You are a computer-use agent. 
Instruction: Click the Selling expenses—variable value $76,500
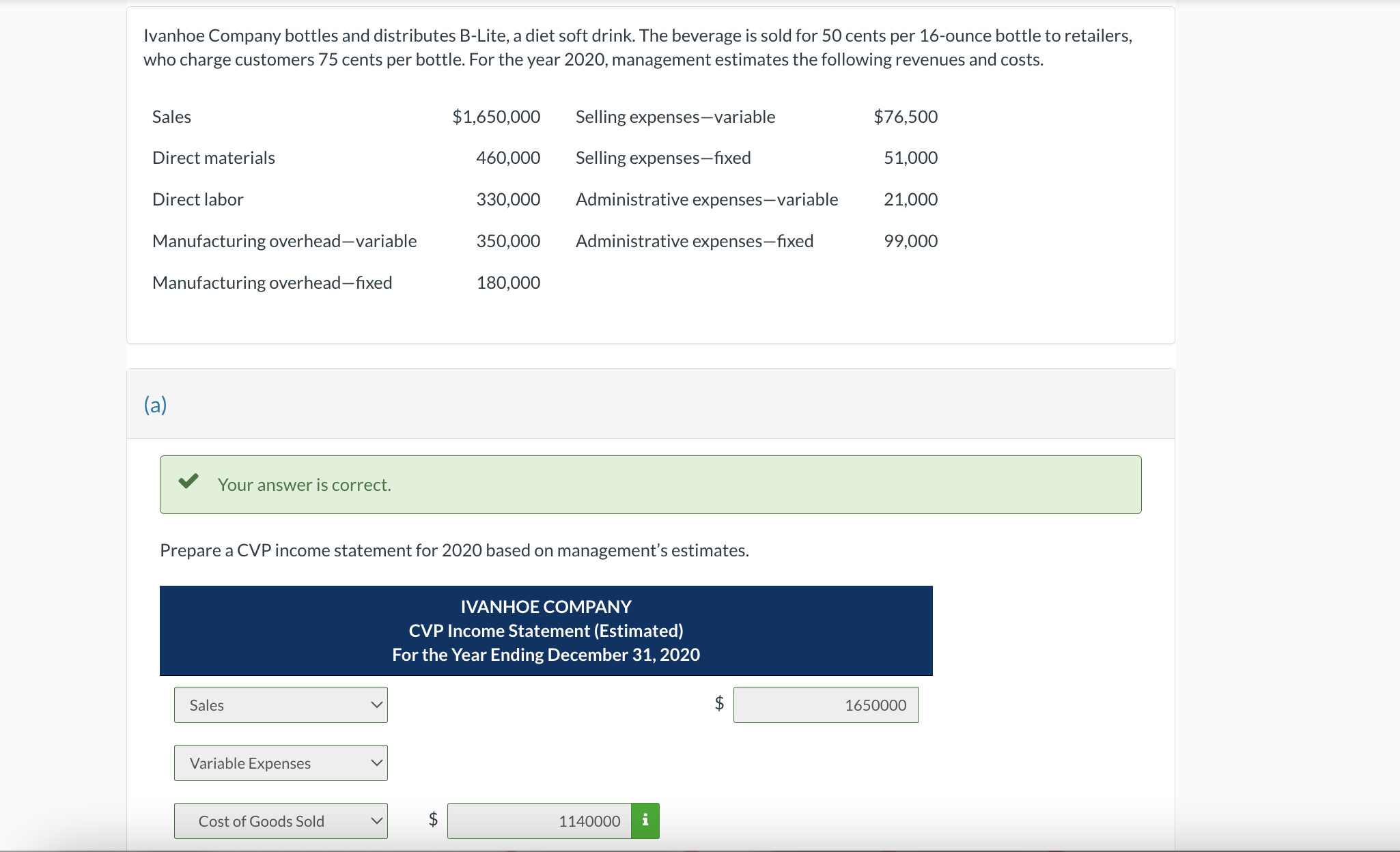tap(905, 116)
